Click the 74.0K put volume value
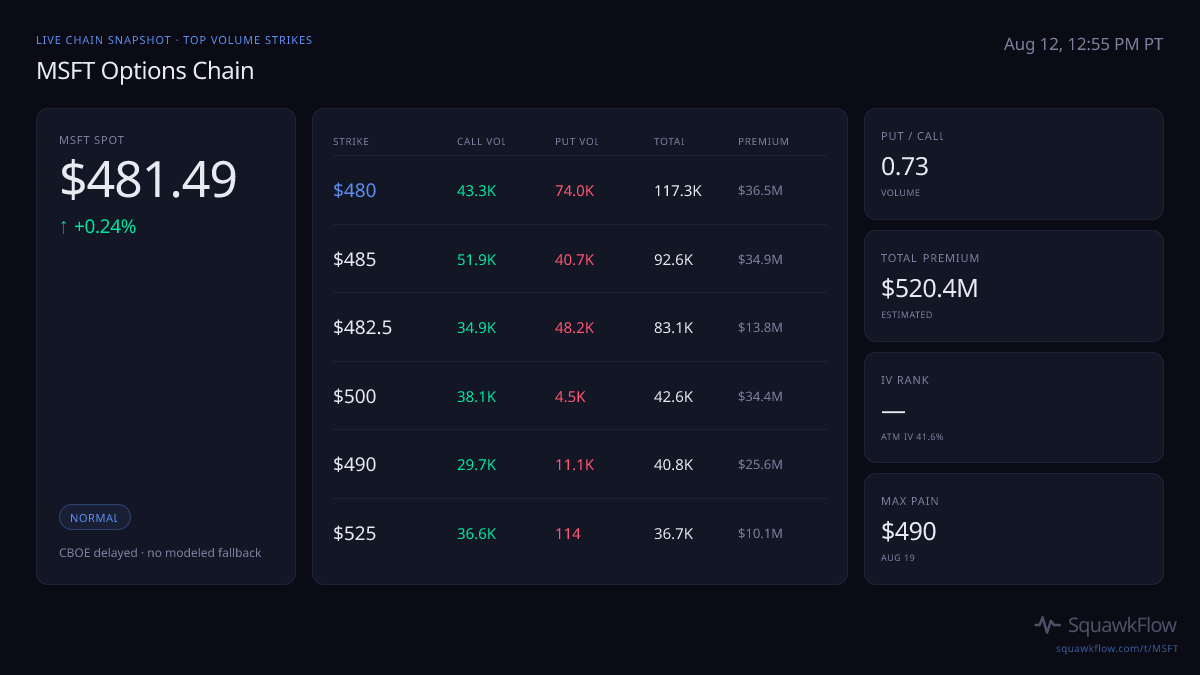The image size is (1200, 675). point(574,190)
